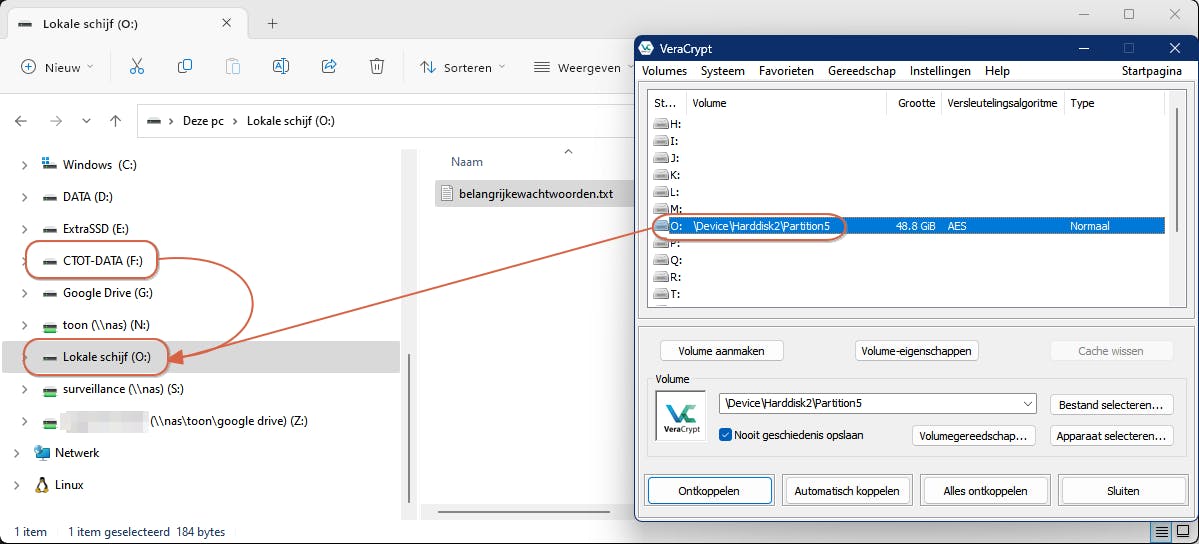Select drive letter K: in VeraCrypt list

coord(667,174)
